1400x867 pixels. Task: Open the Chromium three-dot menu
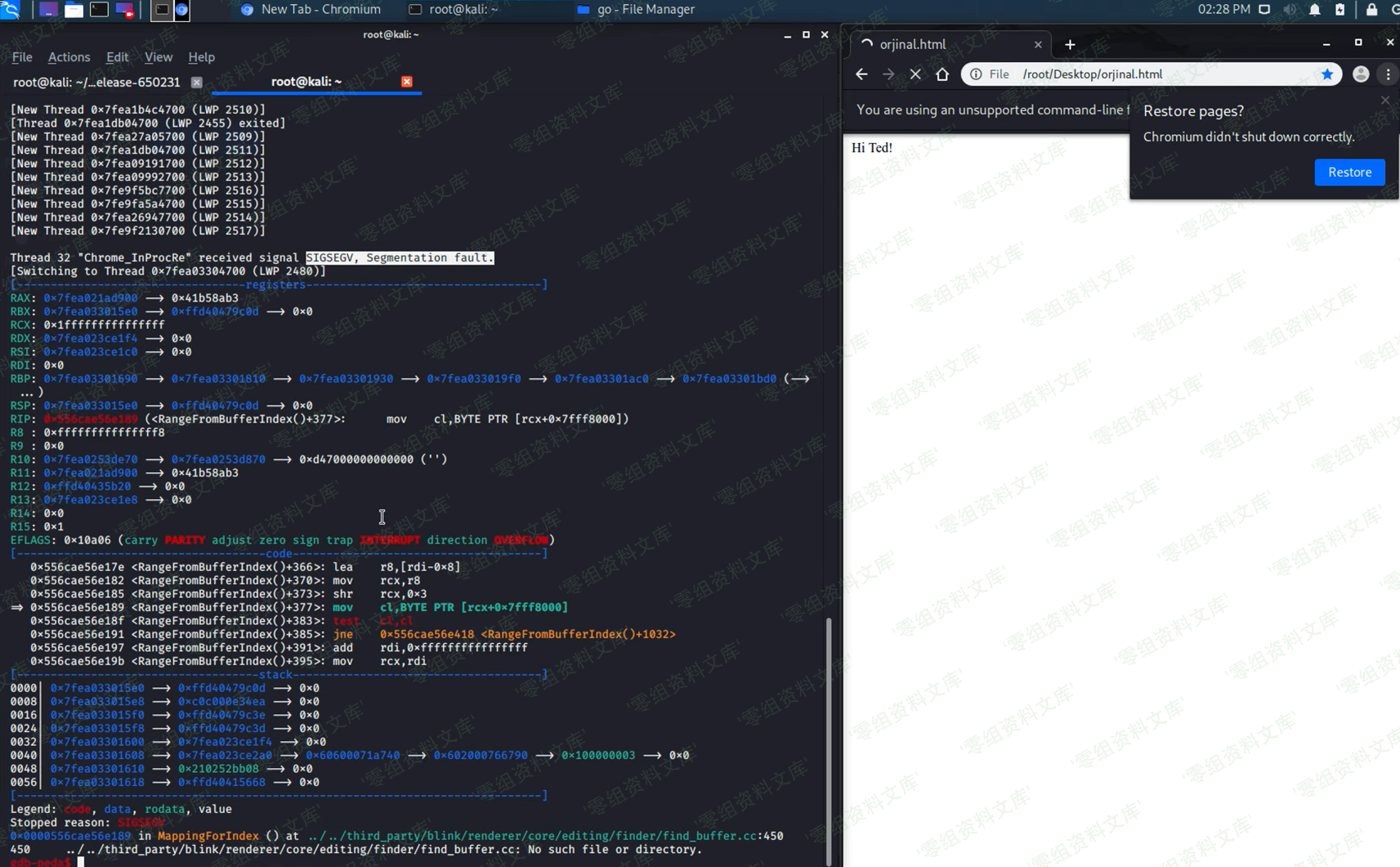tap(1388, 74)
